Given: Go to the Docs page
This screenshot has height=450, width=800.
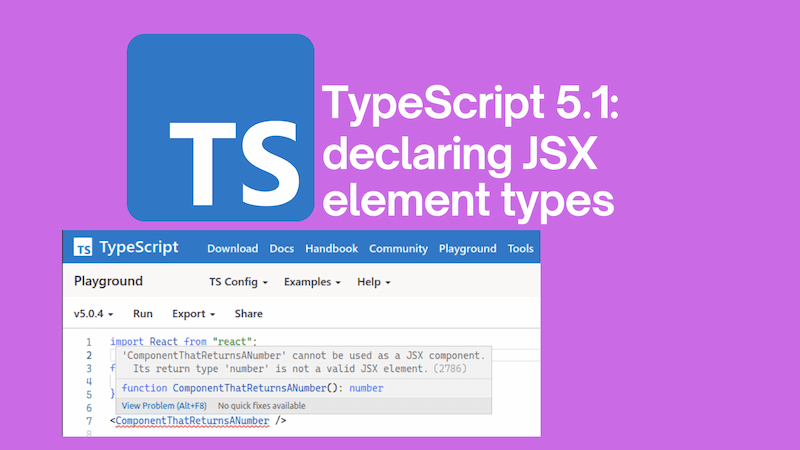Looking at the screenshot, I should pyautogui.click(x=282, y=248).
